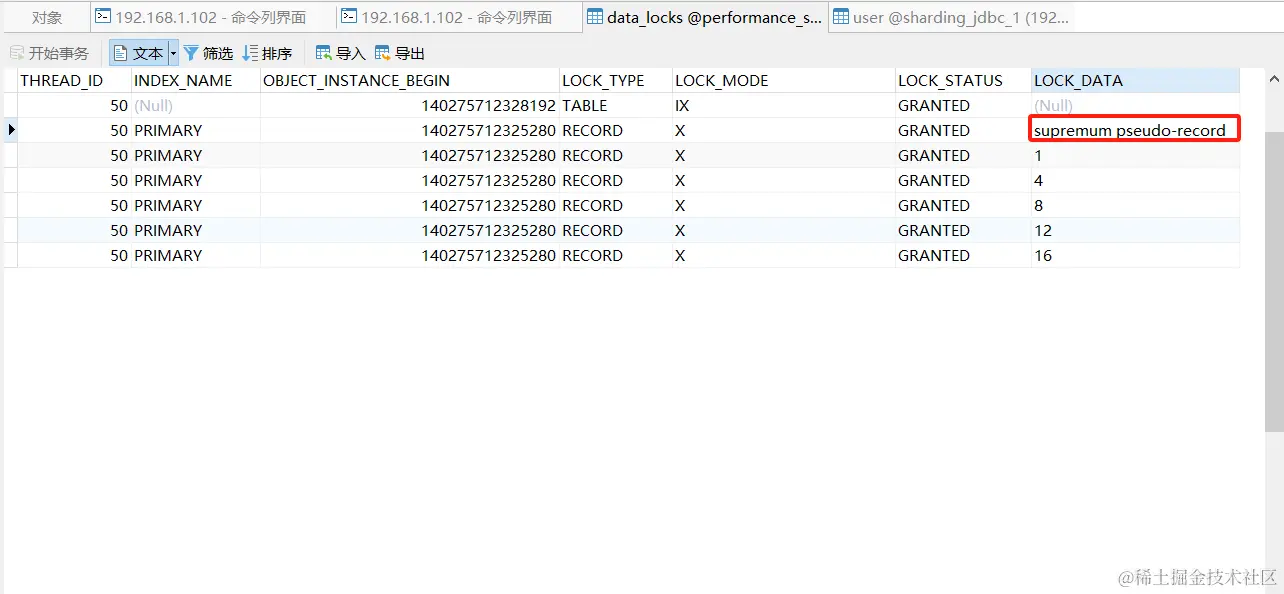Switch to the user @sharding_jdbc_1 tab
The image size is (1284, 594).
(951, 17)
